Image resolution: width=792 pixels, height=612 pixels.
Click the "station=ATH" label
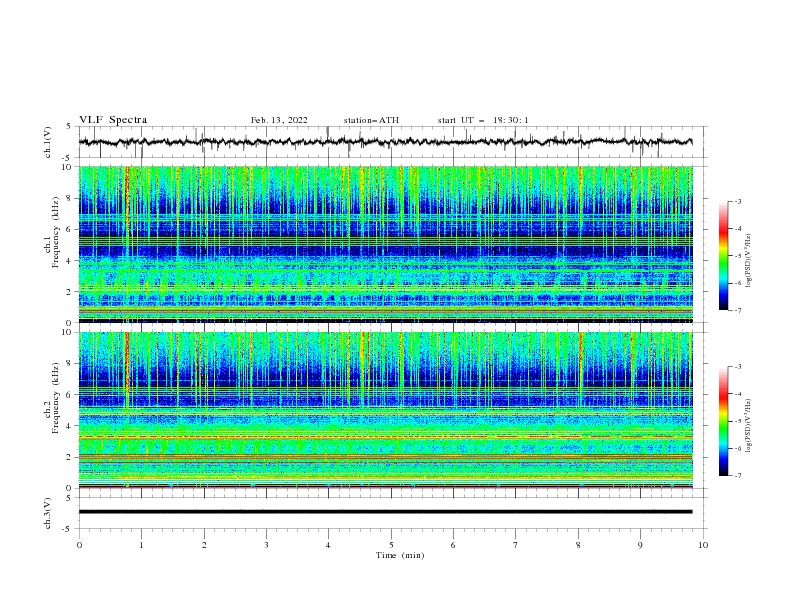(371, 120)
